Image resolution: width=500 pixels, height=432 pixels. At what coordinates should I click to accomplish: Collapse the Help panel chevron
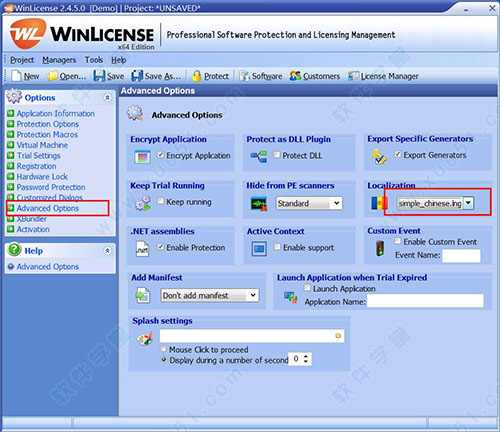click(107, 251)
